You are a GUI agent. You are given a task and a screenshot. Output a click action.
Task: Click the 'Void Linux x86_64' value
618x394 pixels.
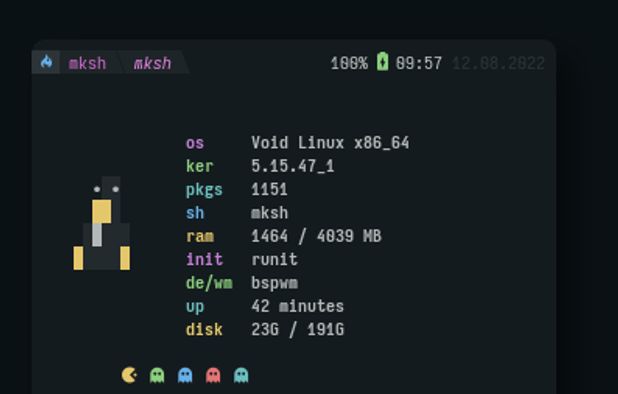click(330, 143)
